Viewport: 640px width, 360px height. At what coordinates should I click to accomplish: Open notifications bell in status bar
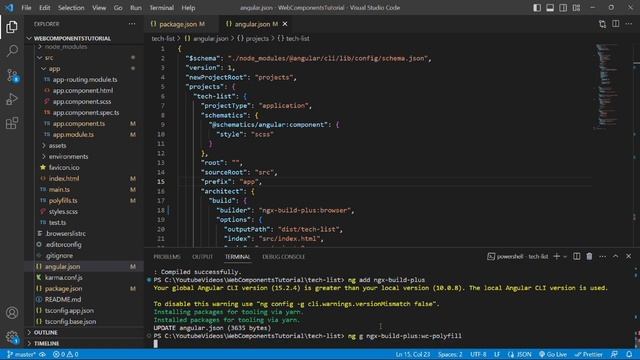(629, 354)
